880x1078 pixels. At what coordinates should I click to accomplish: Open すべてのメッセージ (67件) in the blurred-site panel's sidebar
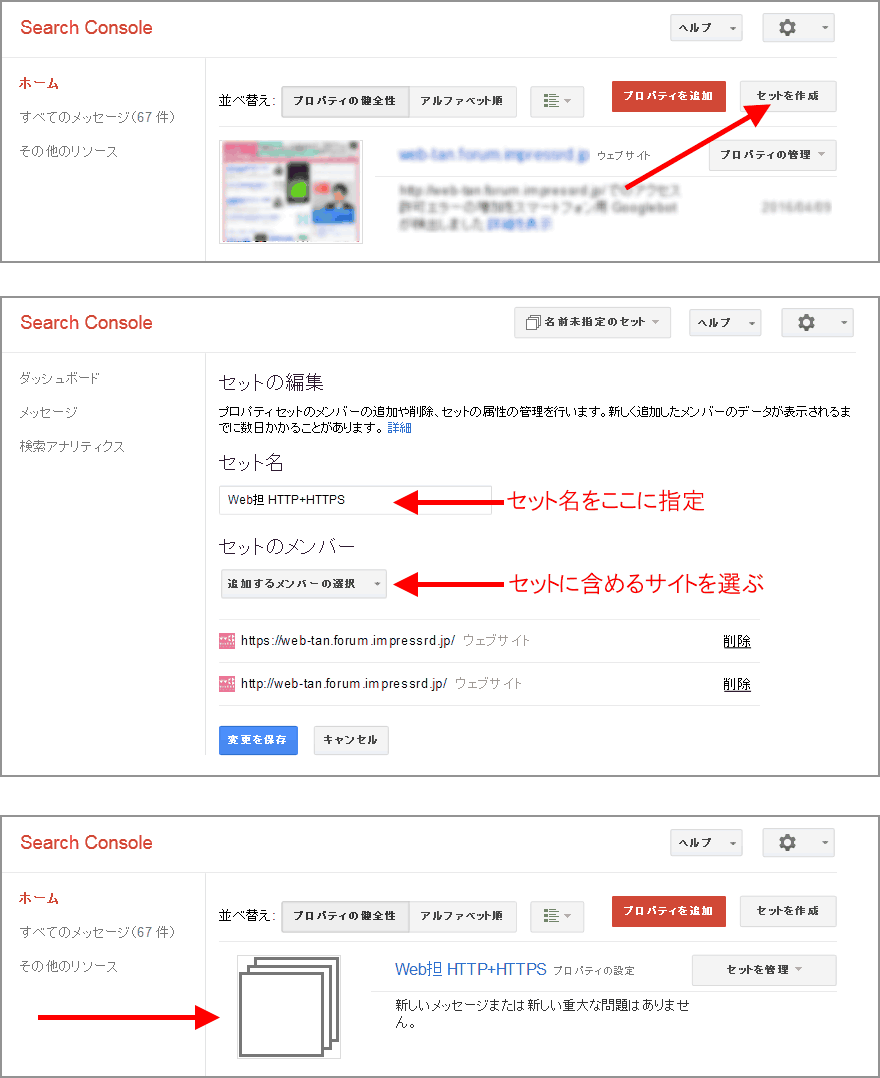click(x=97, y=118)
